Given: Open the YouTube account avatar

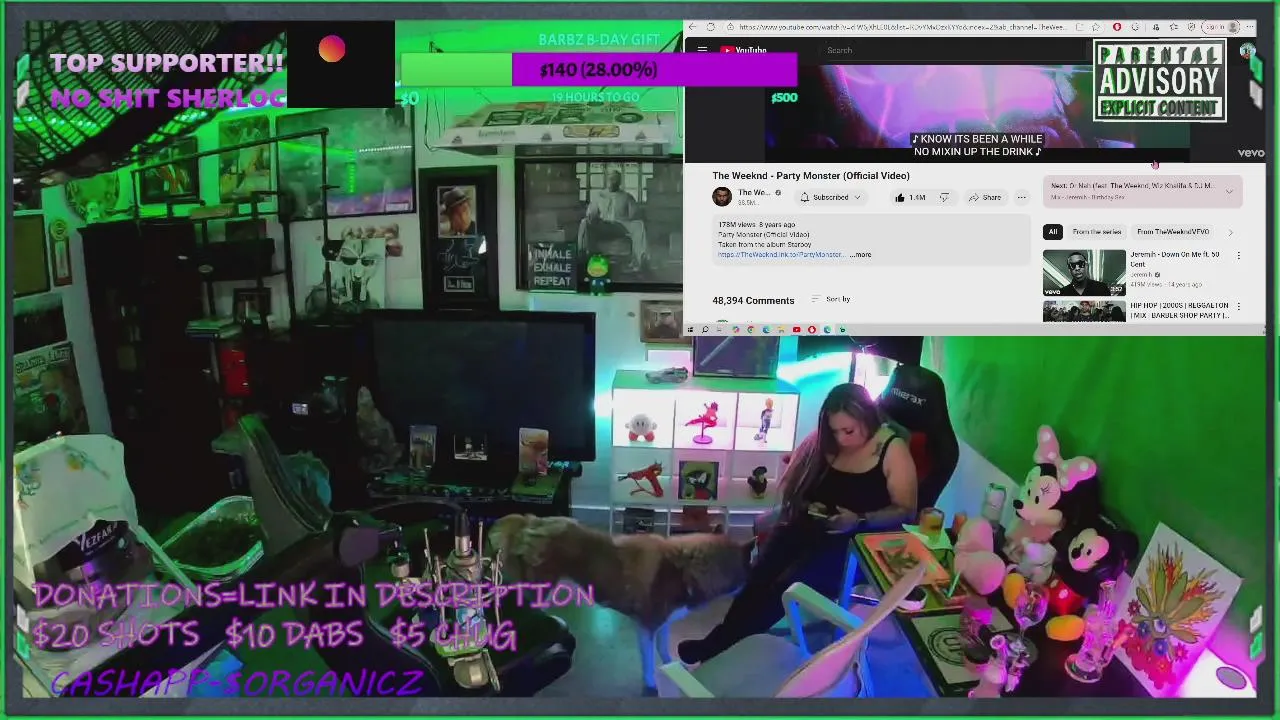Looking at the screenshot, I should pos(1246,51).
